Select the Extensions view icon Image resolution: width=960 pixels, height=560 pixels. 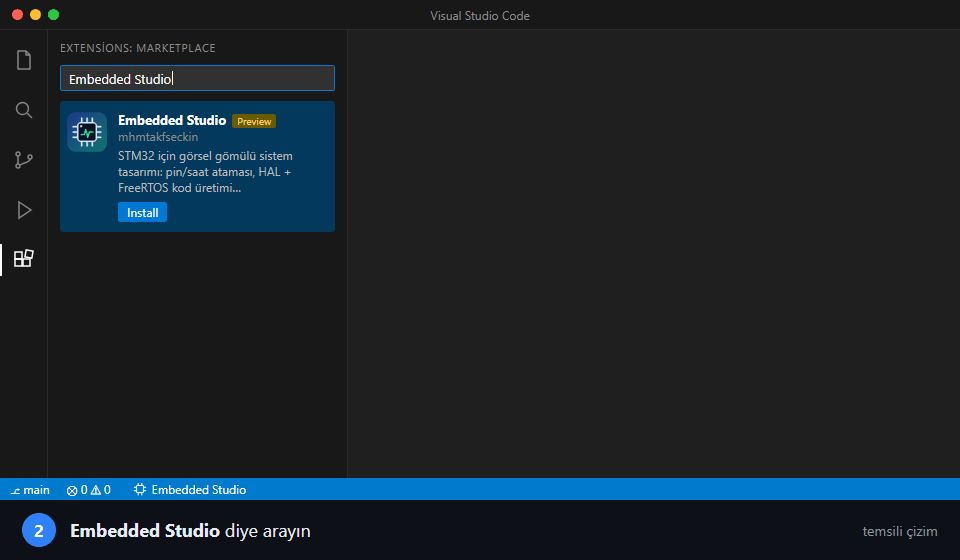click(x=24, y=258)
